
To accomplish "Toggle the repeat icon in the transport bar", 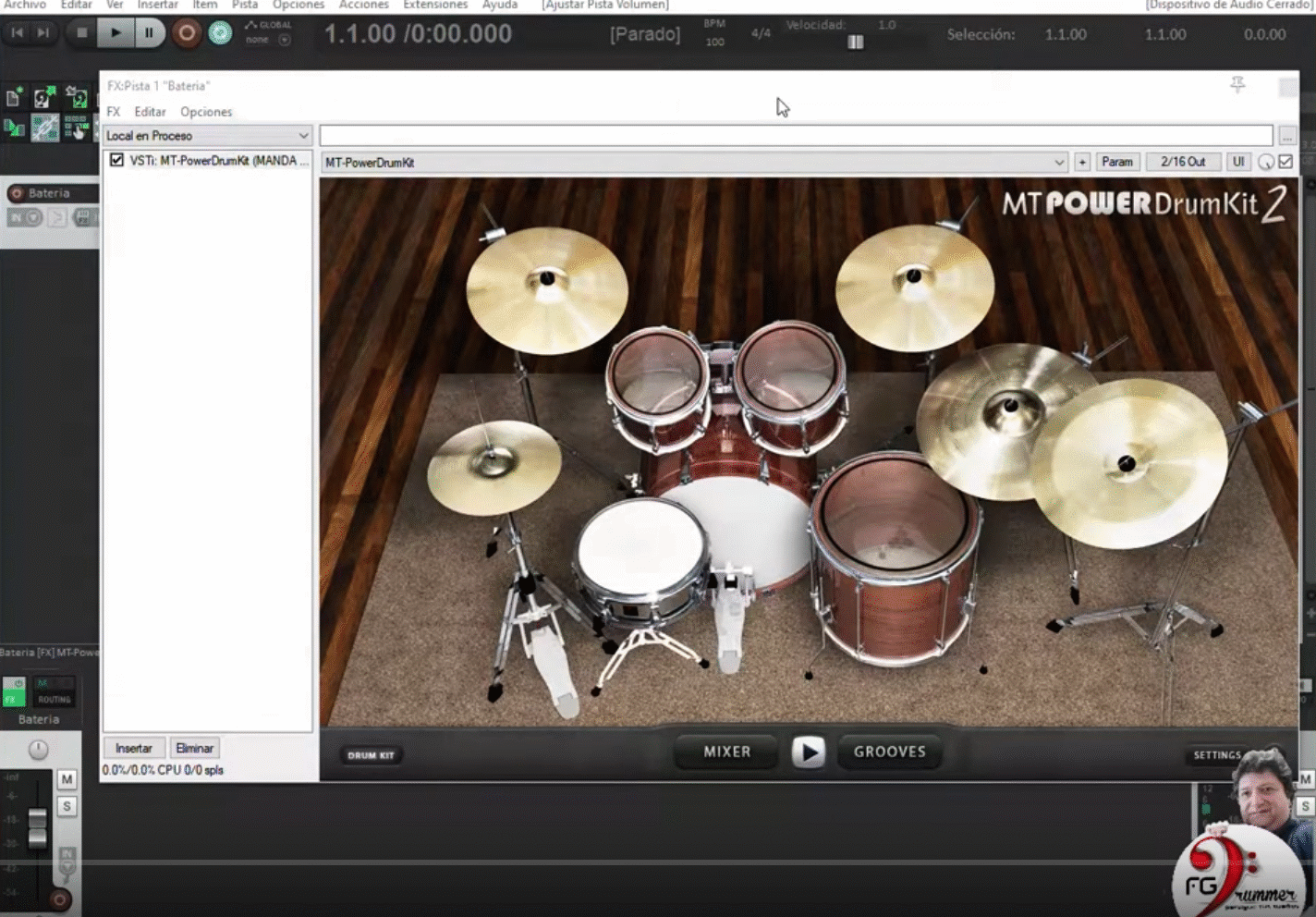I will tap(219, 33).
